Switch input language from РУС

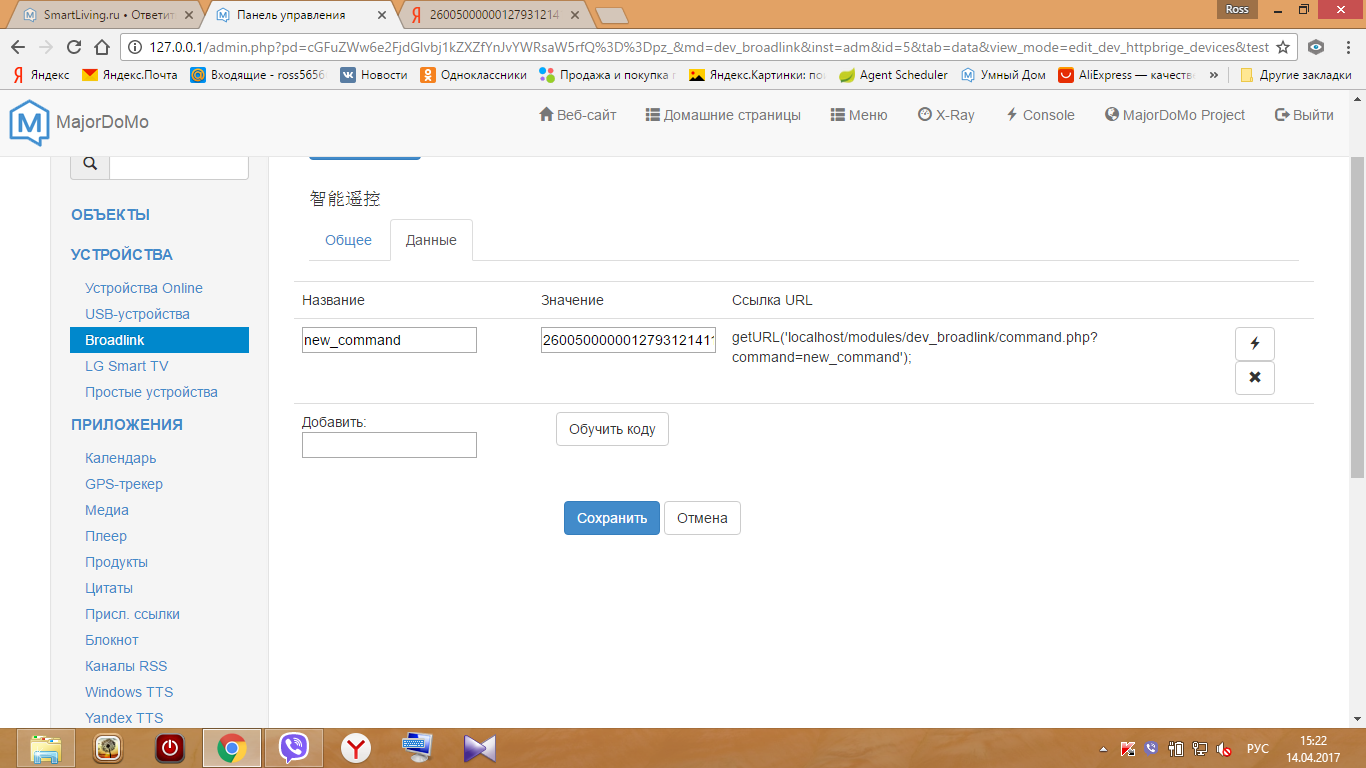coord(1258,748)
